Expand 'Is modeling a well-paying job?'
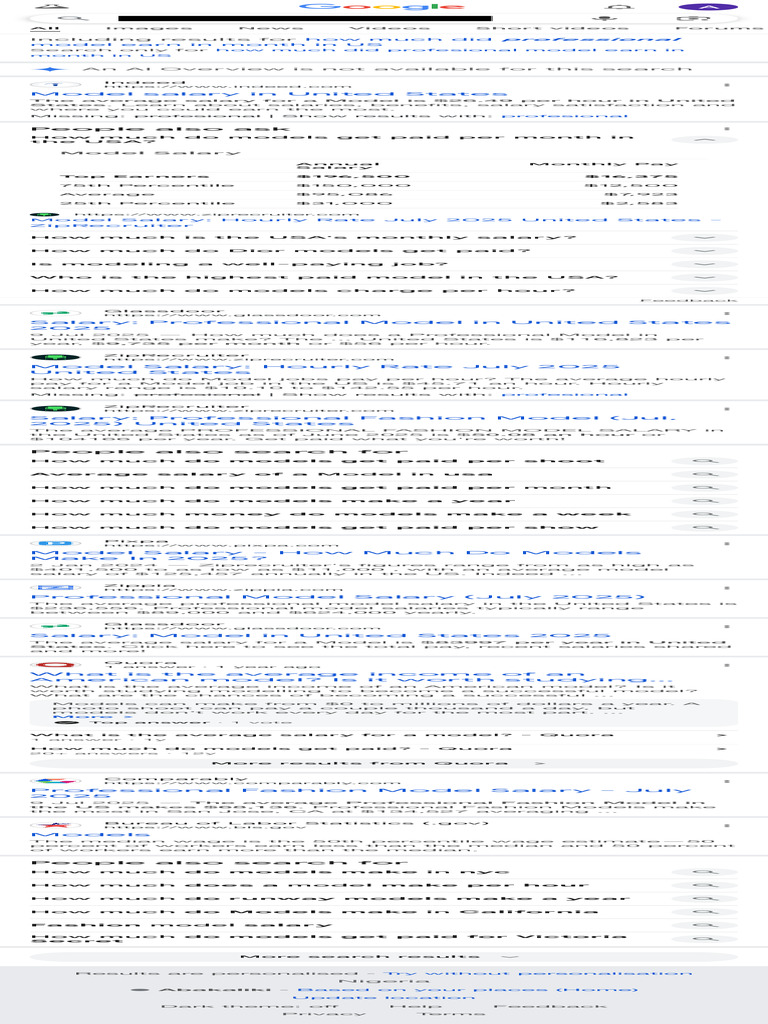The width and height of the screenshot is (768, 1024). (x=705, y=264)
